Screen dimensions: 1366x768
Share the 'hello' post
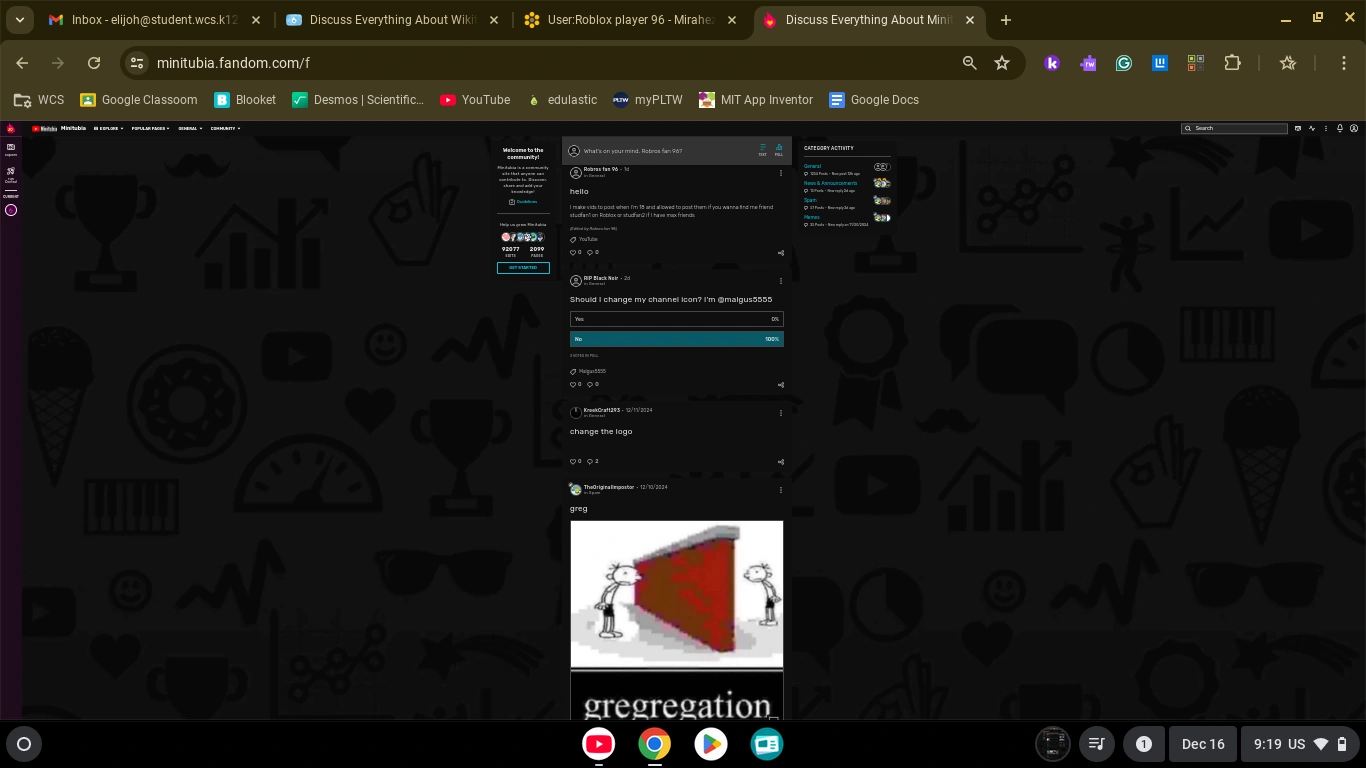pyautogui.click(x=781, y=253)
